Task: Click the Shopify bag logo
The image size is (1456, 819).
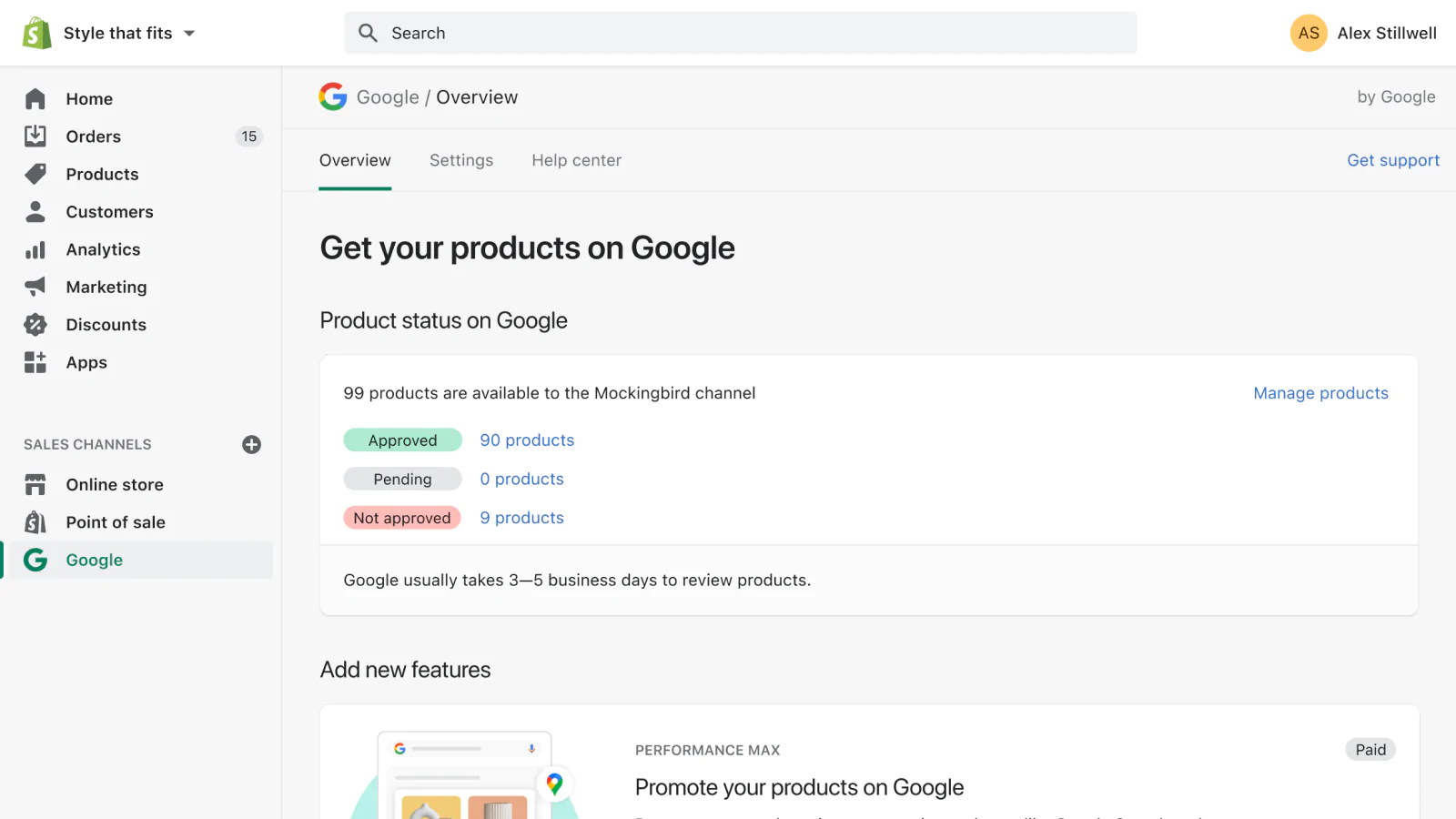Action: coord(36,33)
